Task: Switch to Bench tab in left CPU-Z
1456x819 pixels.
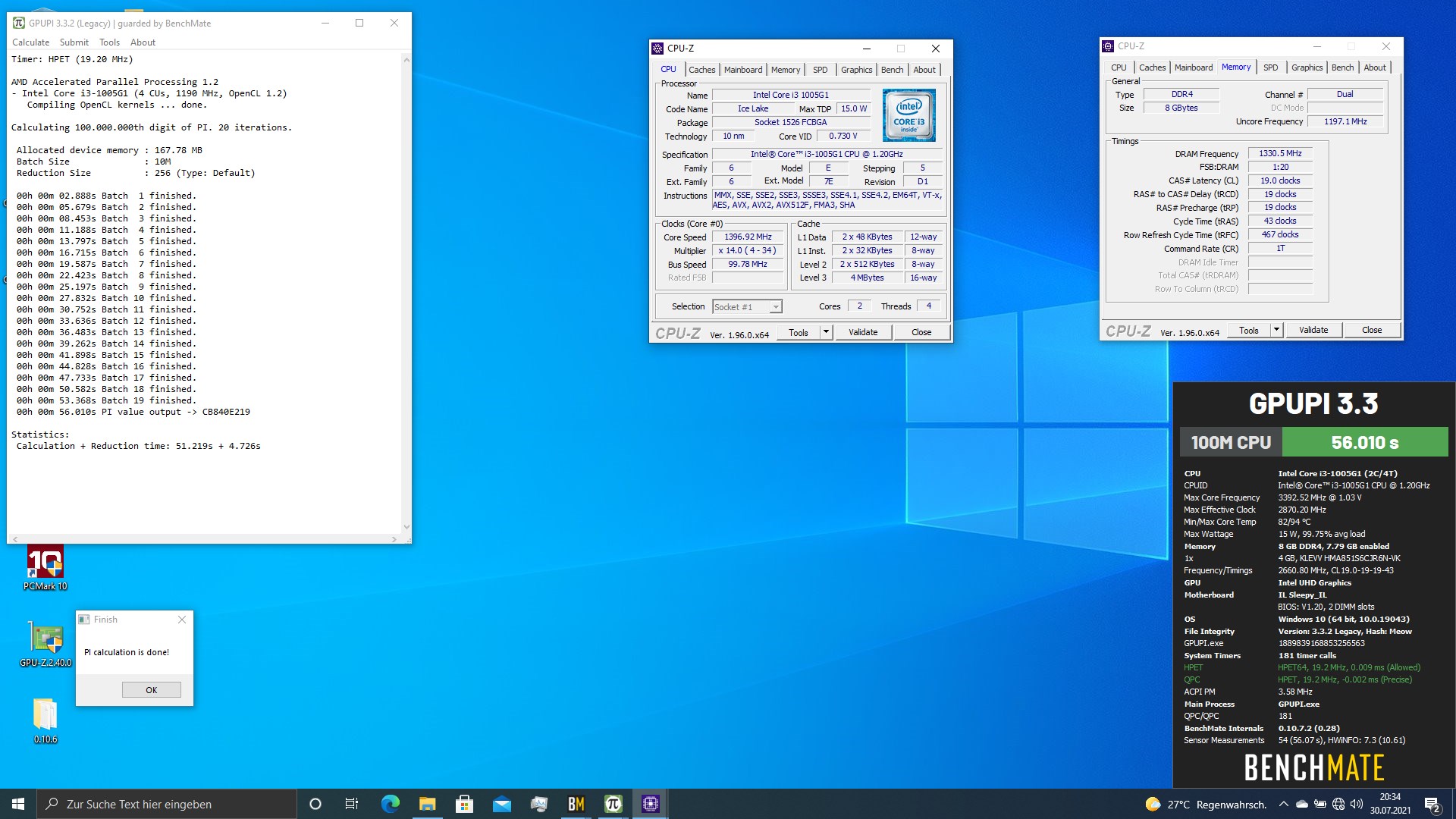Action: 893,70
